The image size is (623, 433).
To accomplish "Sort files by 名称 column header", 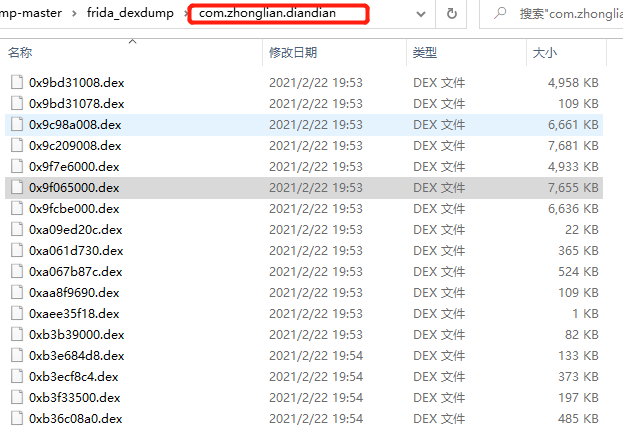I will coord(20,52).
